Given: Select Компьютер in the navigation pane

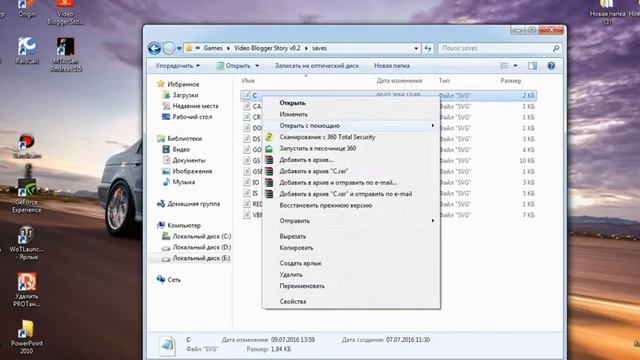Looking at the screenshot, I should [179, 225].
